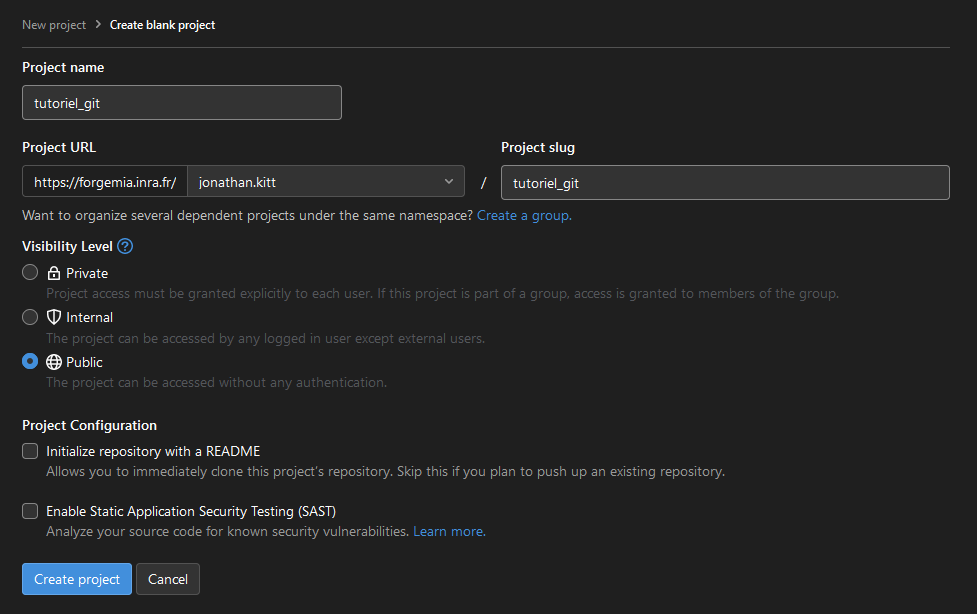
Task: Follow the SAST Learn more link
Action: tap(449, 532)
